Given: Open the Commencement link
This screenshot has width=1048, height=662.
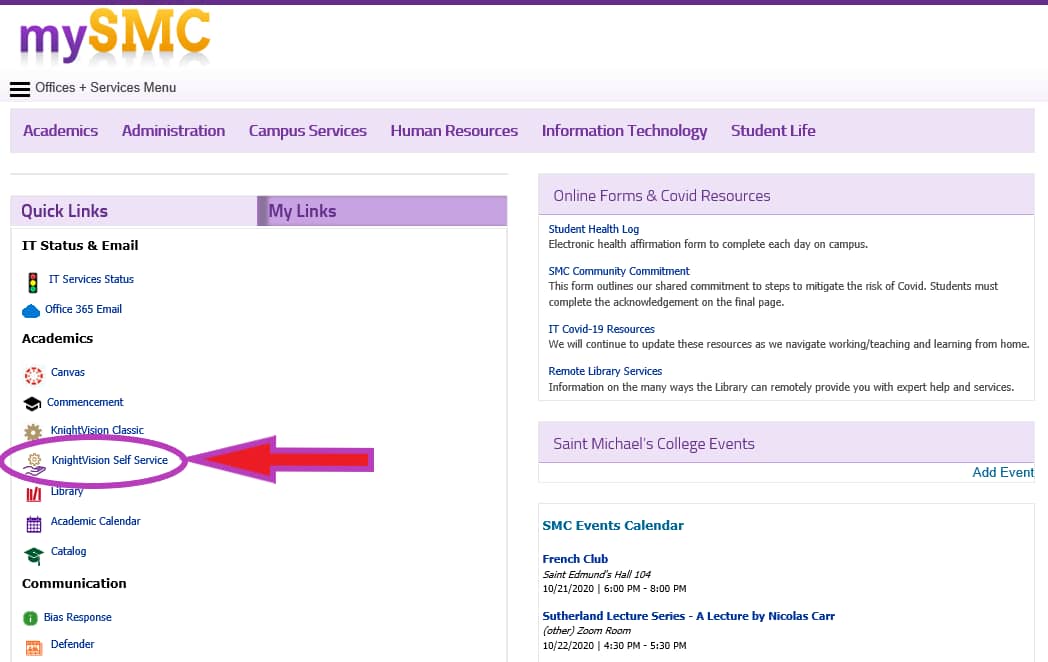Looking at the screenshot, I should 85,403.
